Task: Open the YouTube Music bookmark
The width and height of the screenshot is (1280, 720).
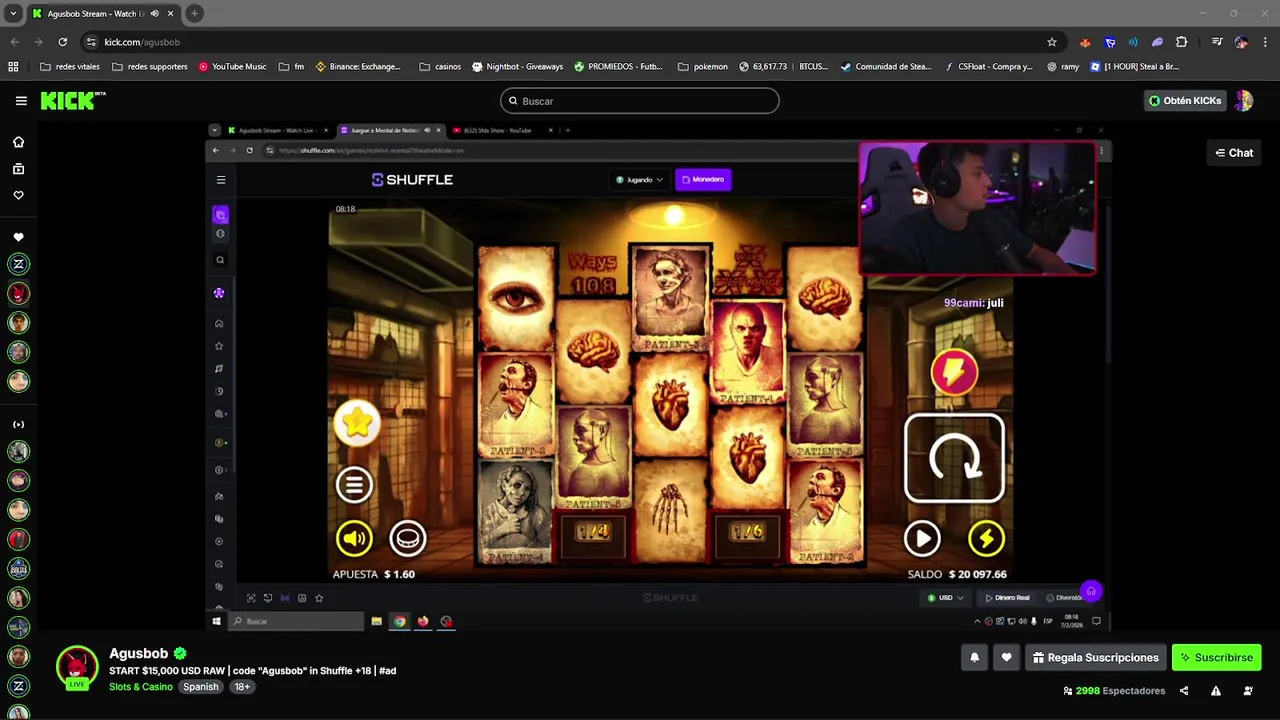Action: tap(232, 67)
